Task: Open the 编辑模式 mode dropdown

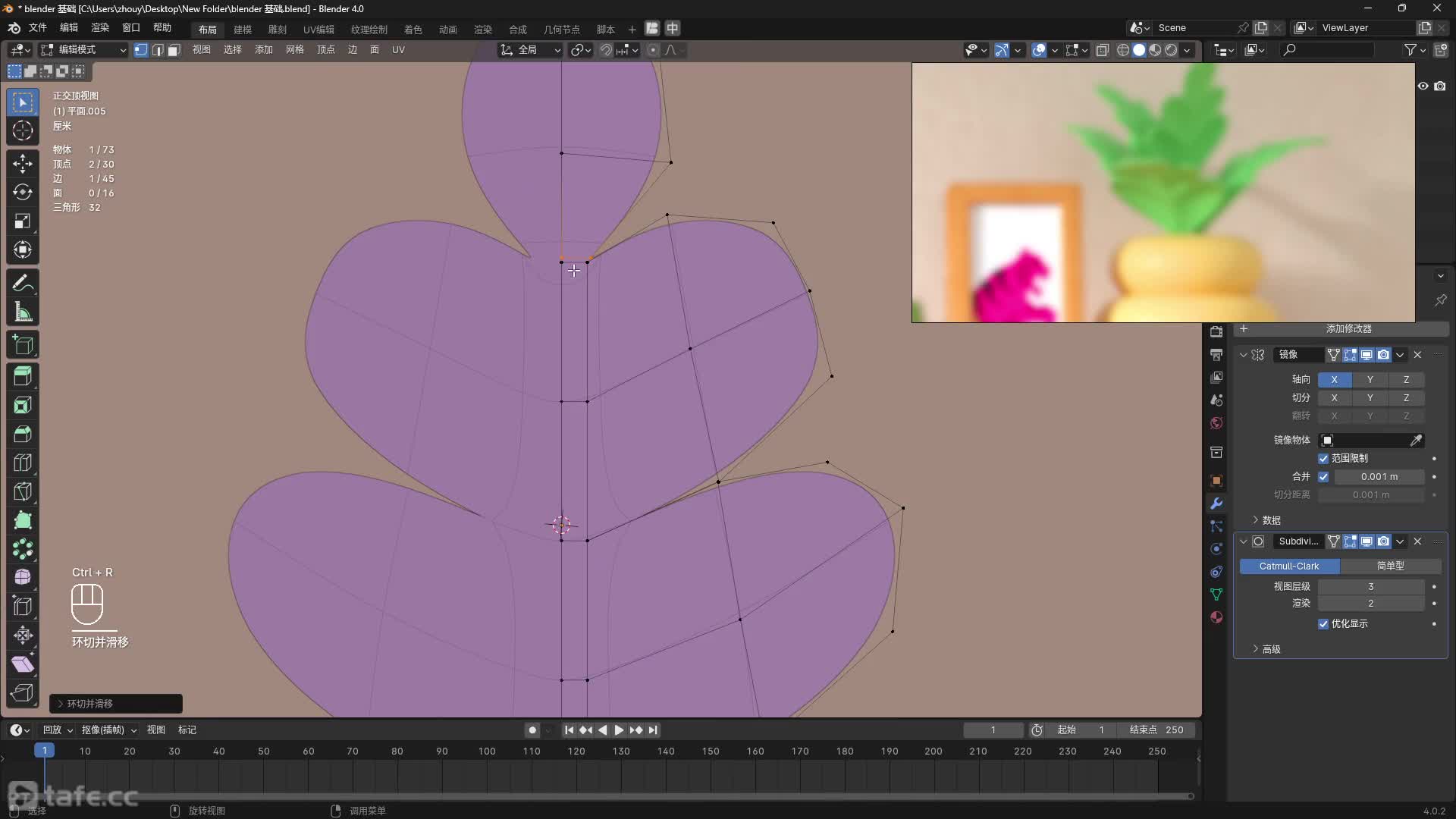Action: (83, 50)
